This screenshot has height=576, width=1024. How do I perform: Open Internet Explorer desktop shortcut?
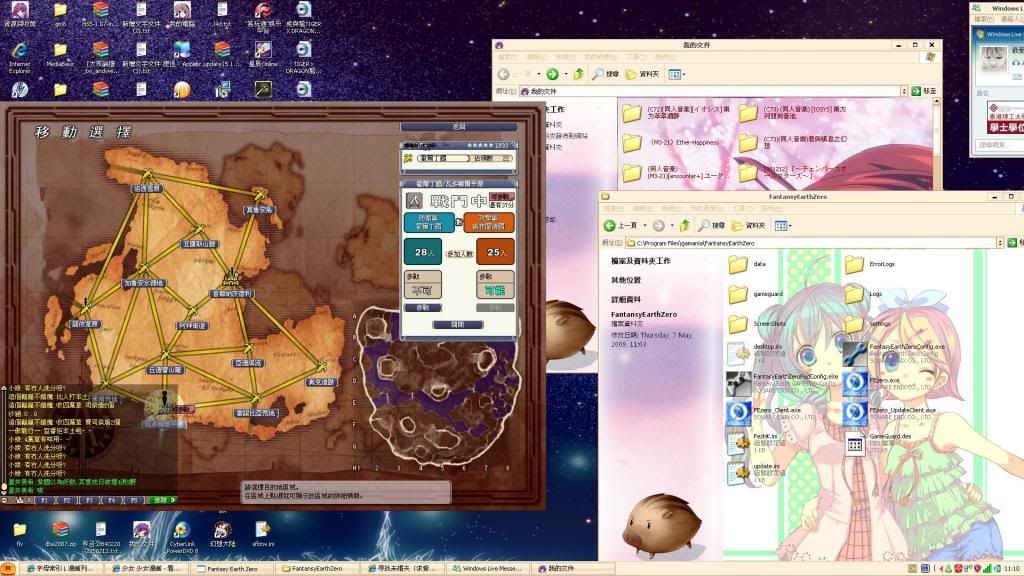click(20, 57)
